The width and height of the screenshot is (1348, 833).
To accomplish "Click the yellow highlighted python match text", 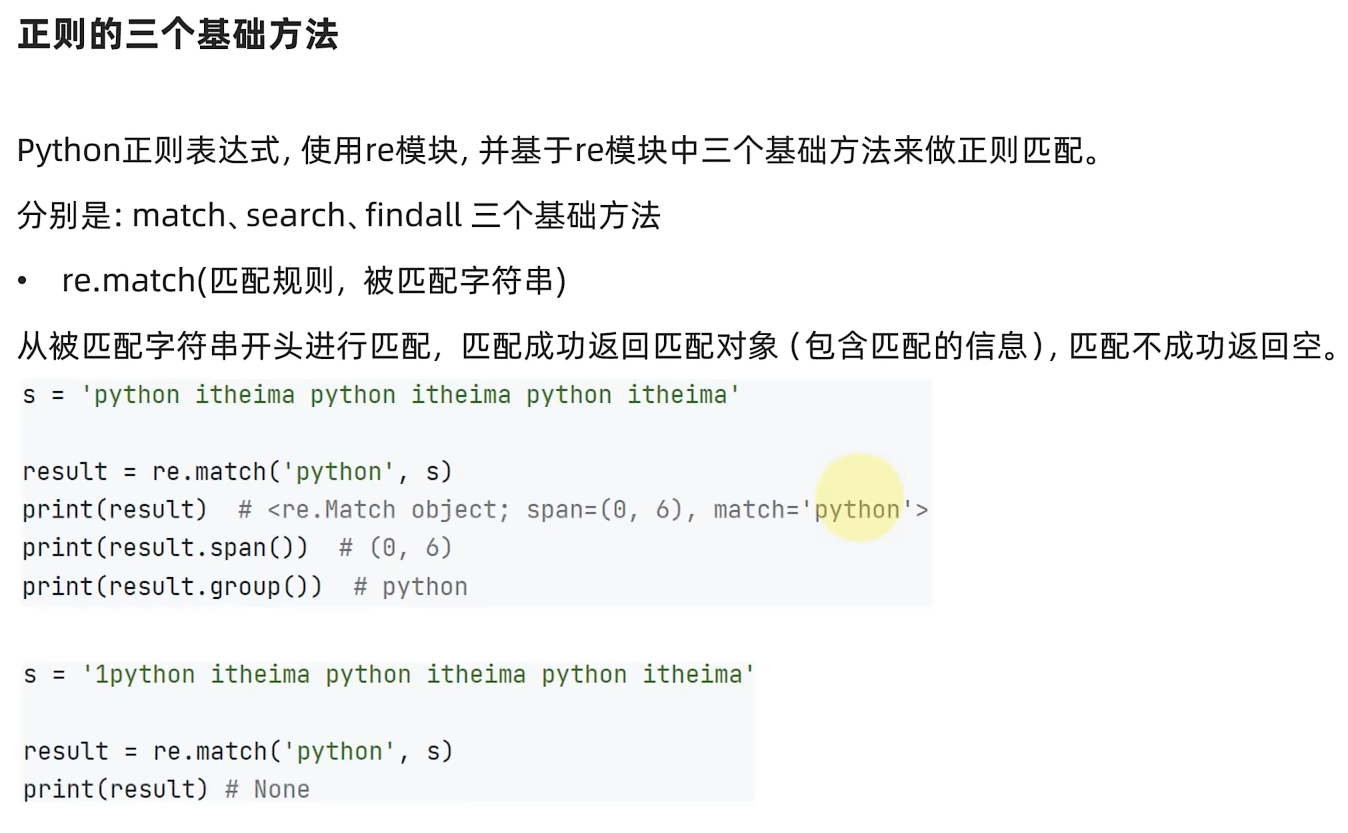I will pyautogui.click(x=857, y=510).
